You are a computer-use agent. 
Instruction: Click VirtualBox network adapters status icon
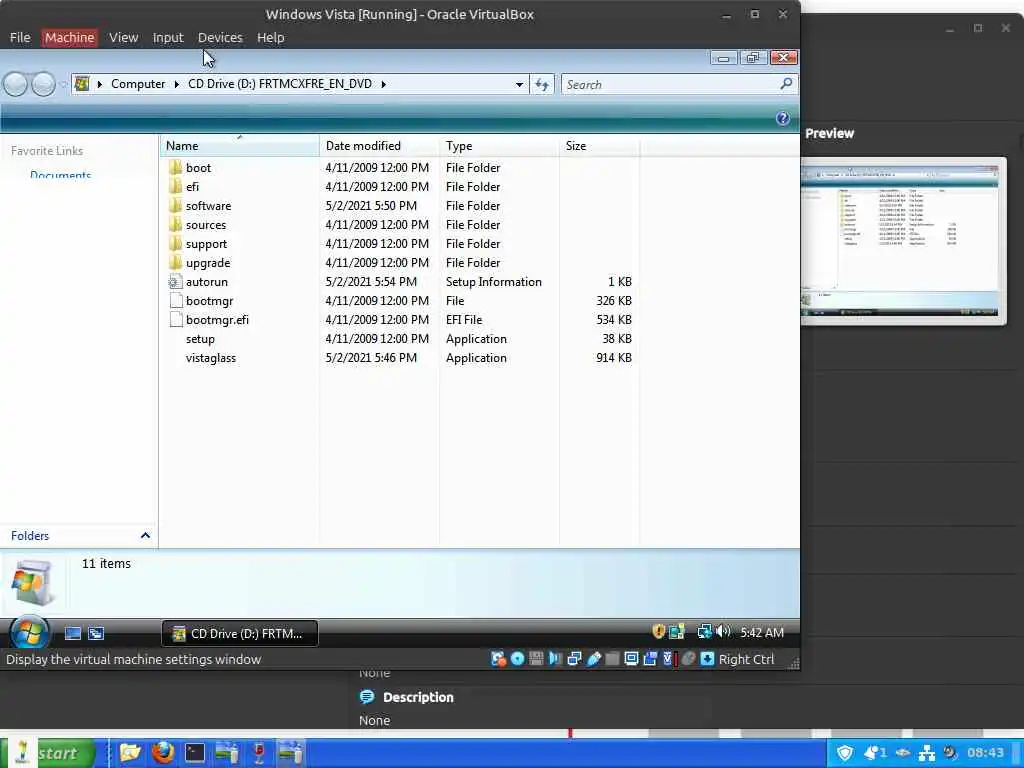(x=574, y=658)
